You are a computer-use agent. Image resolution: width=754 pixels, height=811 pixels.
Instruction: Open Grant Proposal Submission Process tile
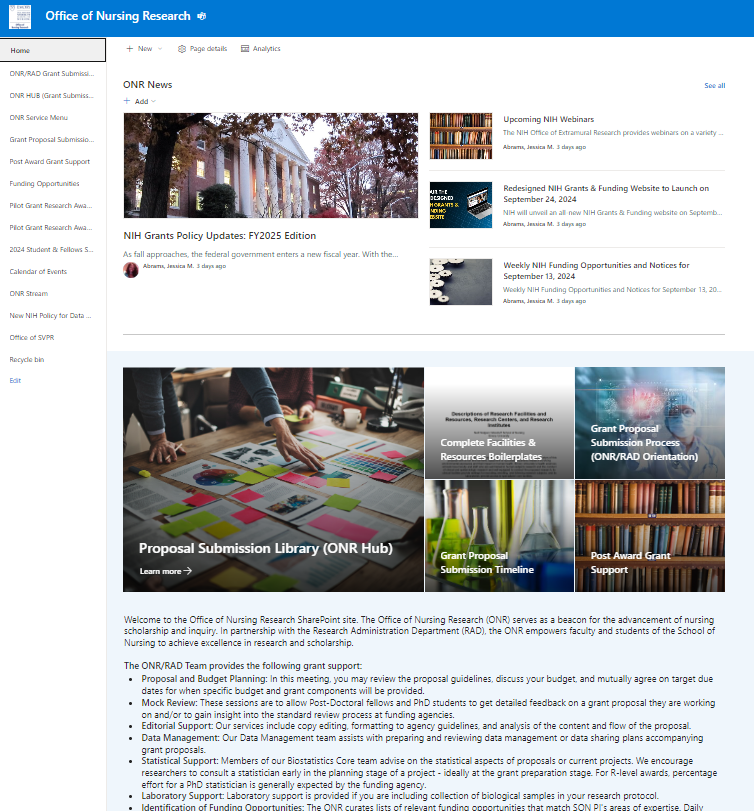click(x=650, y=423)
